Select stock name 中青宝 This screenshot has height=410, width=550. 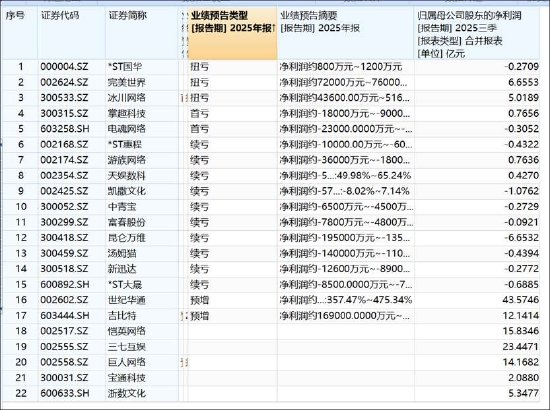(x=122, y=207)
